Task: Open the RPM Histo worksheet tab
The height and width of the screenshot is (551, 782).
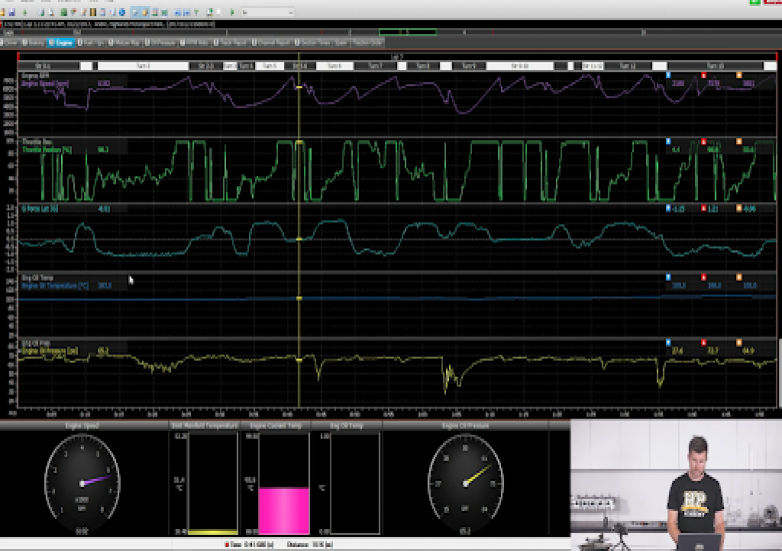Action: pyautogui.click(x=195, y=43)
